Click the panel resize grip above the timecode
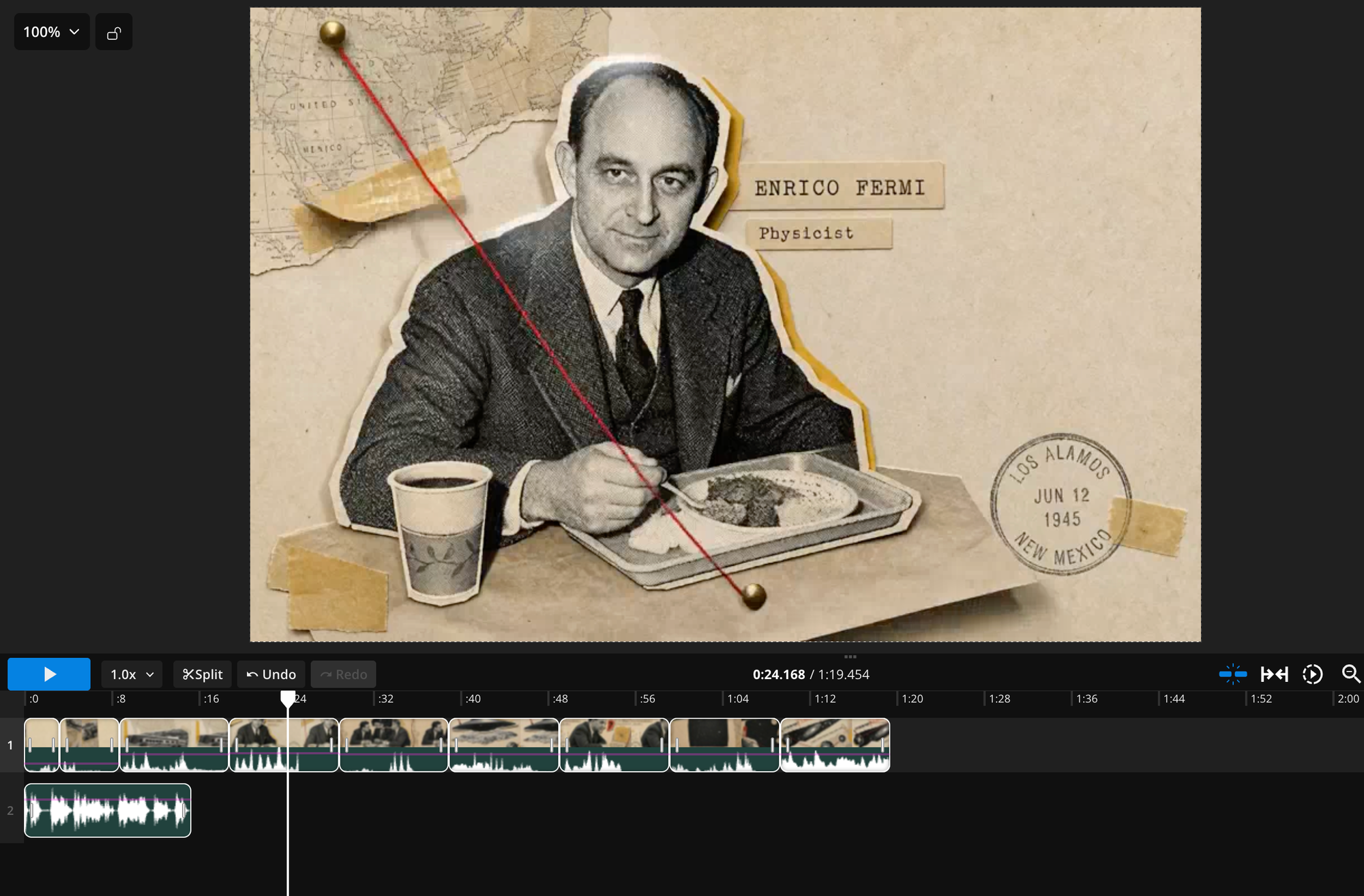The height and width of the screenshot is (896, 1364). (x=850, y=657)
